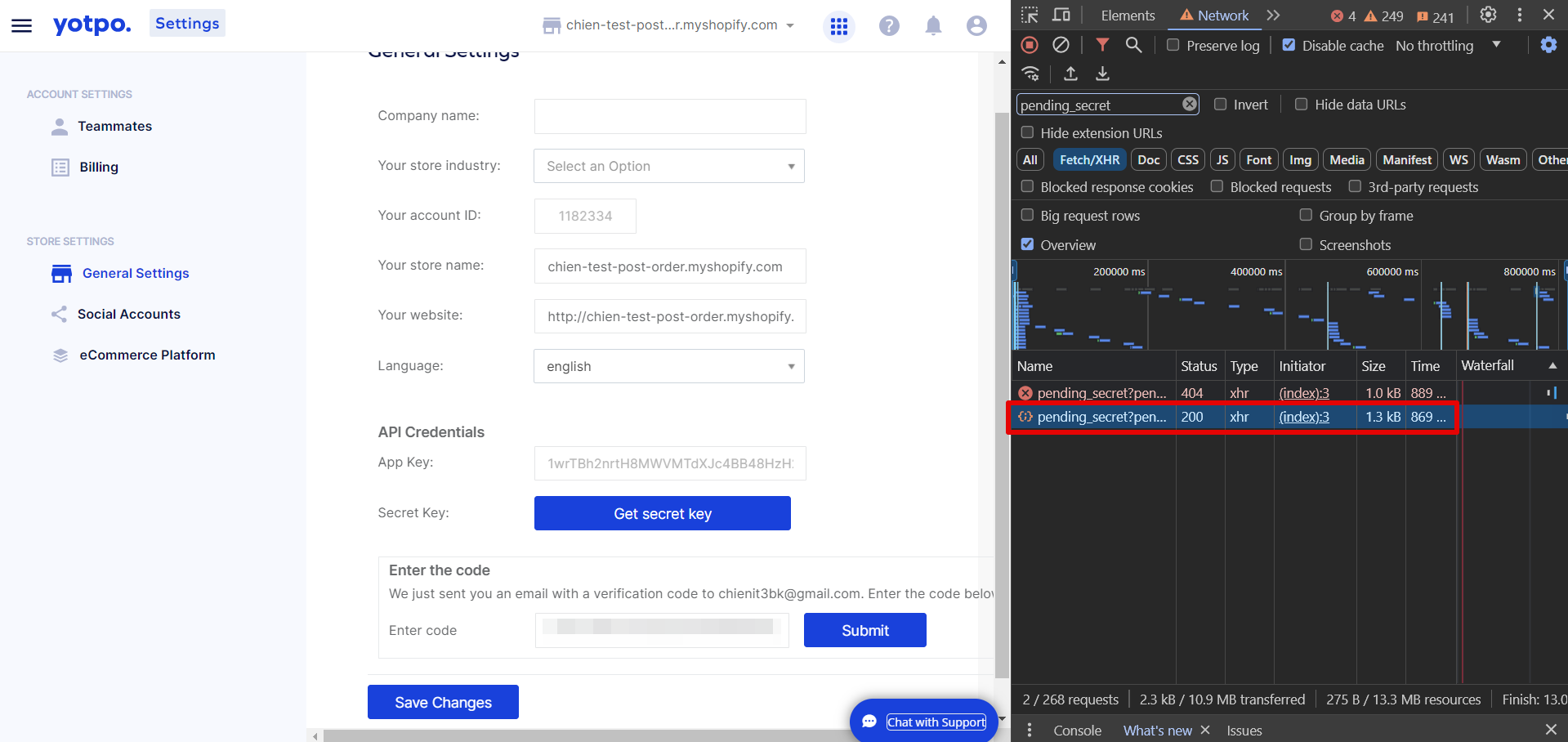
Task: Open the apps grid launcher
Action: tap(839, 26)
